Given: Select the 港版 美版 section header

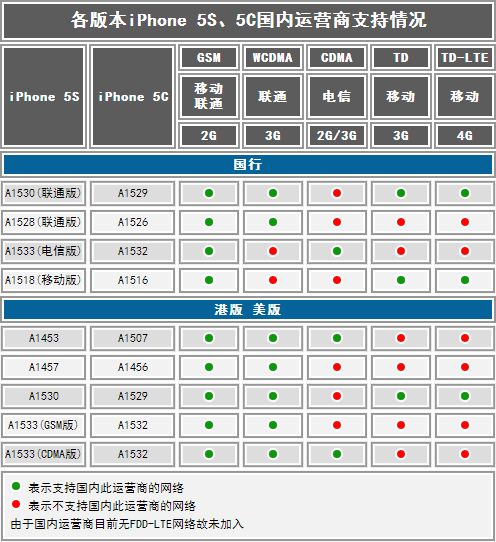Looking at the screenshot, I should pos(248,310).
